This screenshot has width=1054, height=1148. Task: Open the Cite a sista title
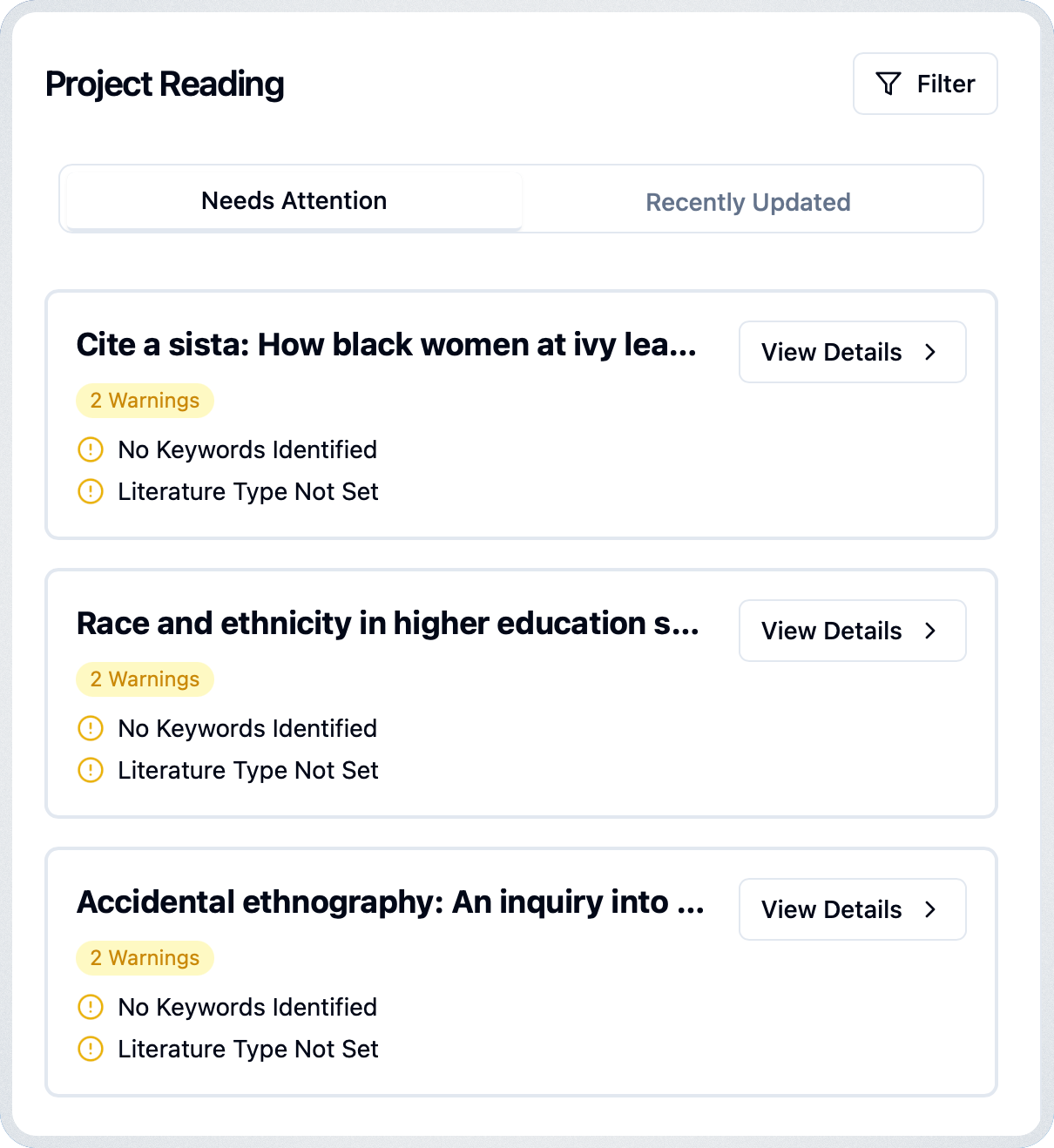[387, 345]
